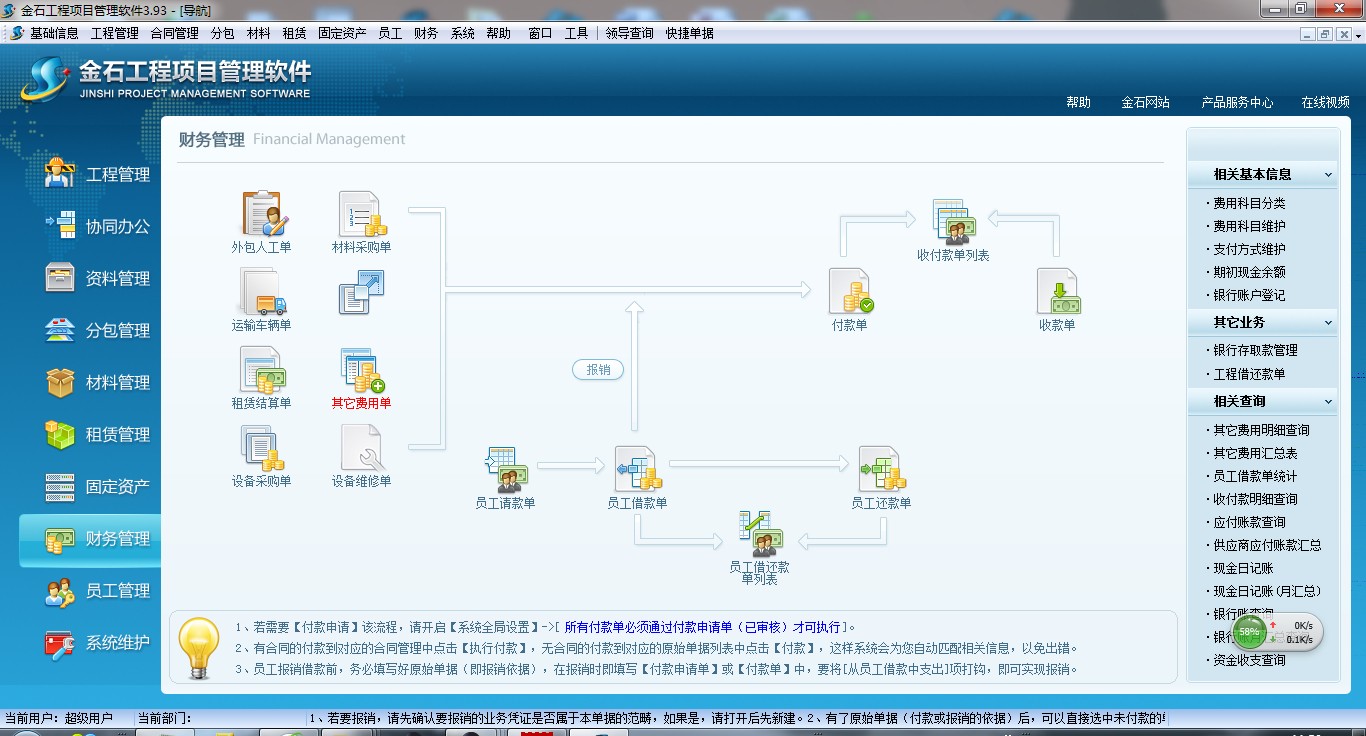Open the 收付款单列表 icon
Image resolution: width=1366 pixels, height=736 pixels.
coord(953,222)
